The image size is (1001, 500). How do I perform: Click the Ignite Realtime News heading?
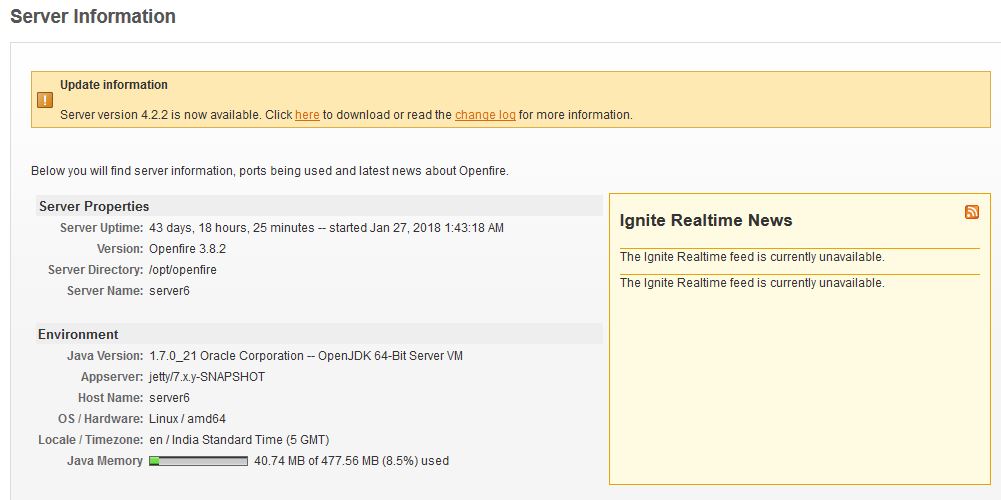706,220
